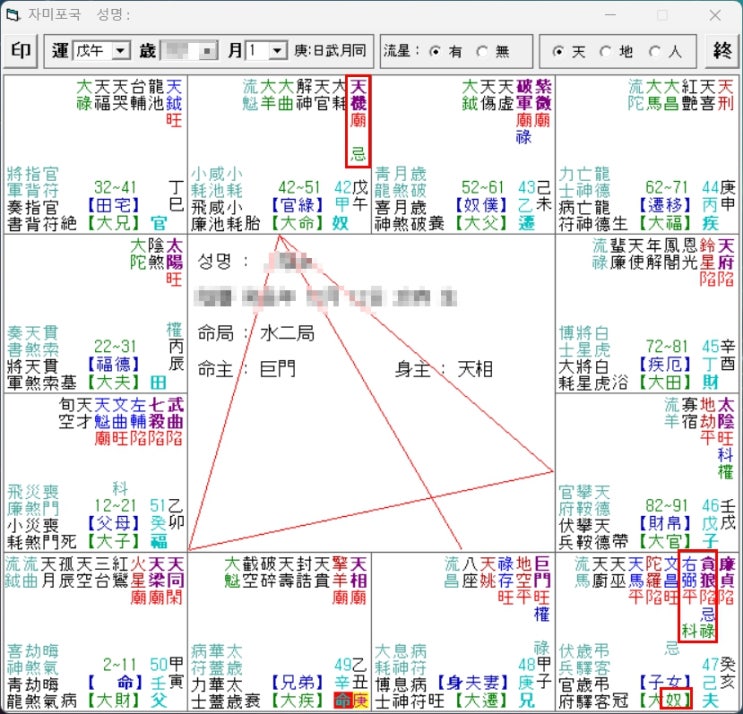Click the 印 print button
The width and height of the screenshot is (743, 714).
tap(20, 50)
